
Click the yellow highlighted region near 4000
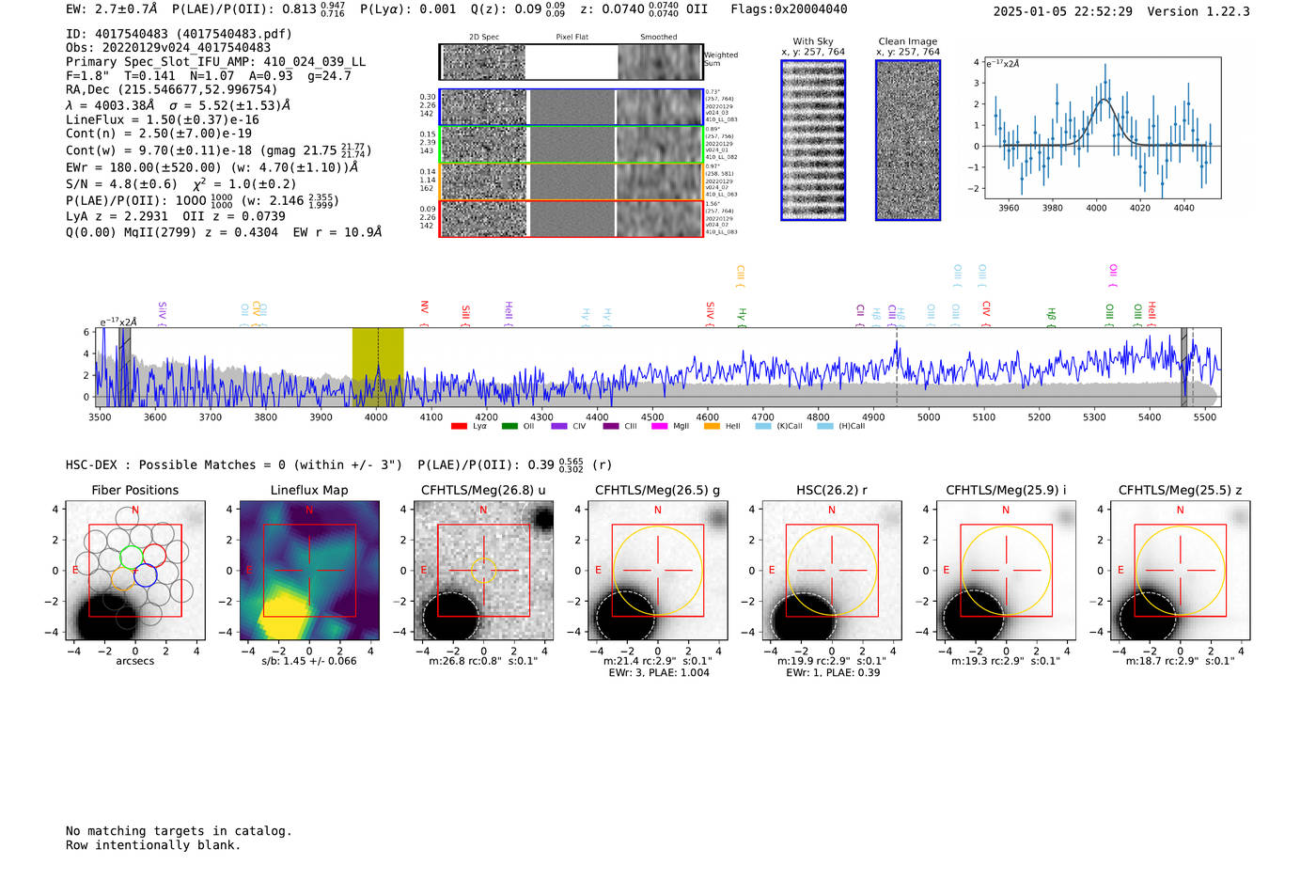pos(378,367)
